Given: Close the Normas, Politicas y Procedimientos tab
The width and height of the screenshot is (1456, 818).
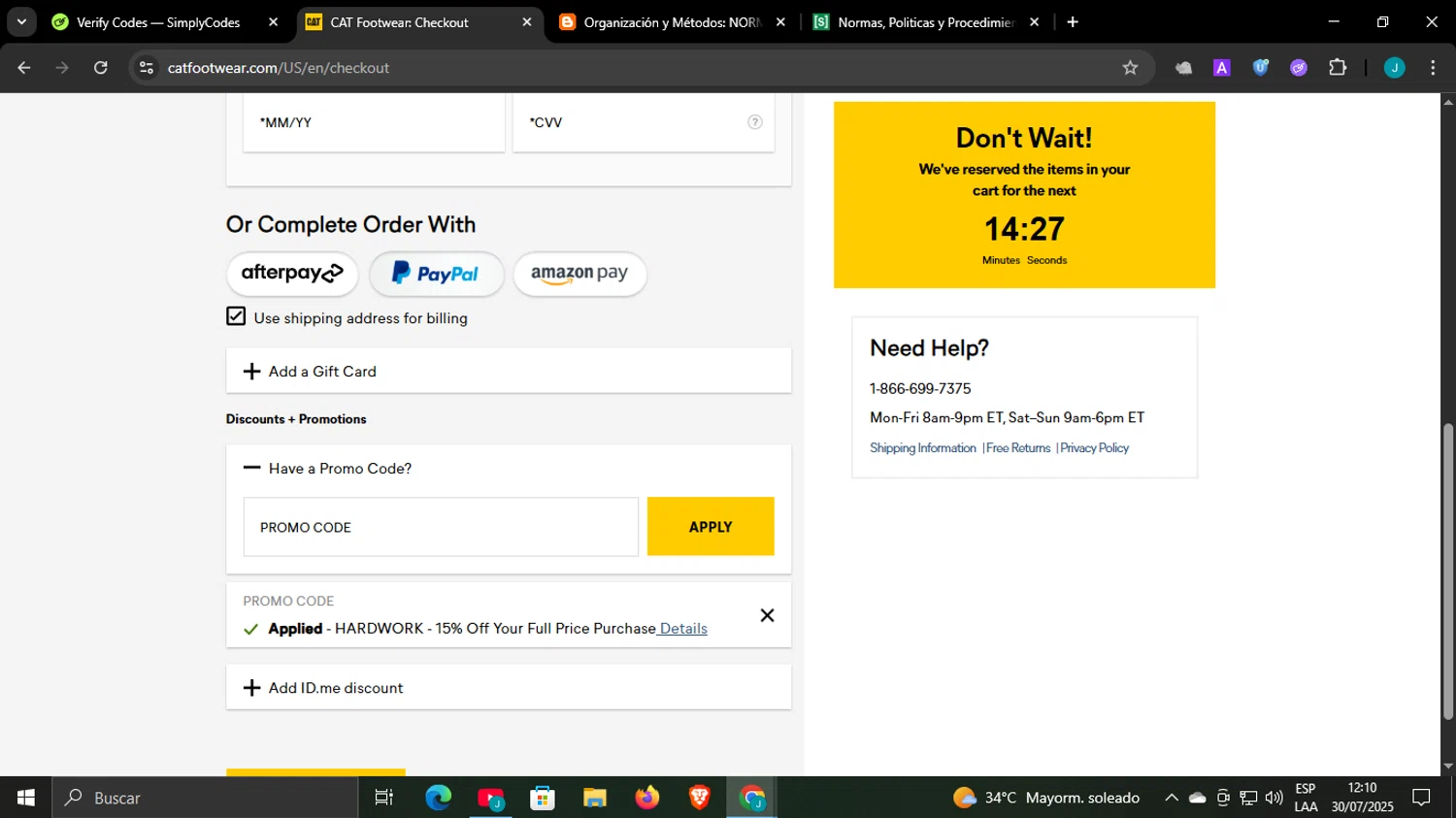Looking at the screenshot, I should [x=1034, y=22].
